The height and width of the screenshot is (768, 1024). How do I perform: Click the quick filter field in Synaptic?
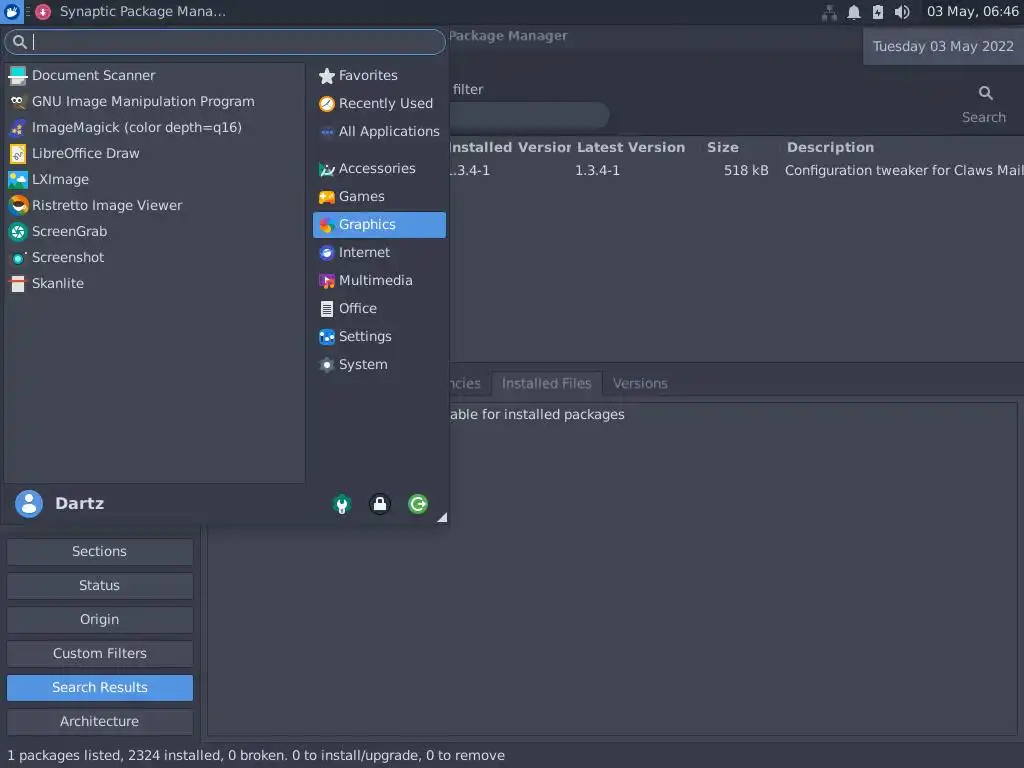529,116
